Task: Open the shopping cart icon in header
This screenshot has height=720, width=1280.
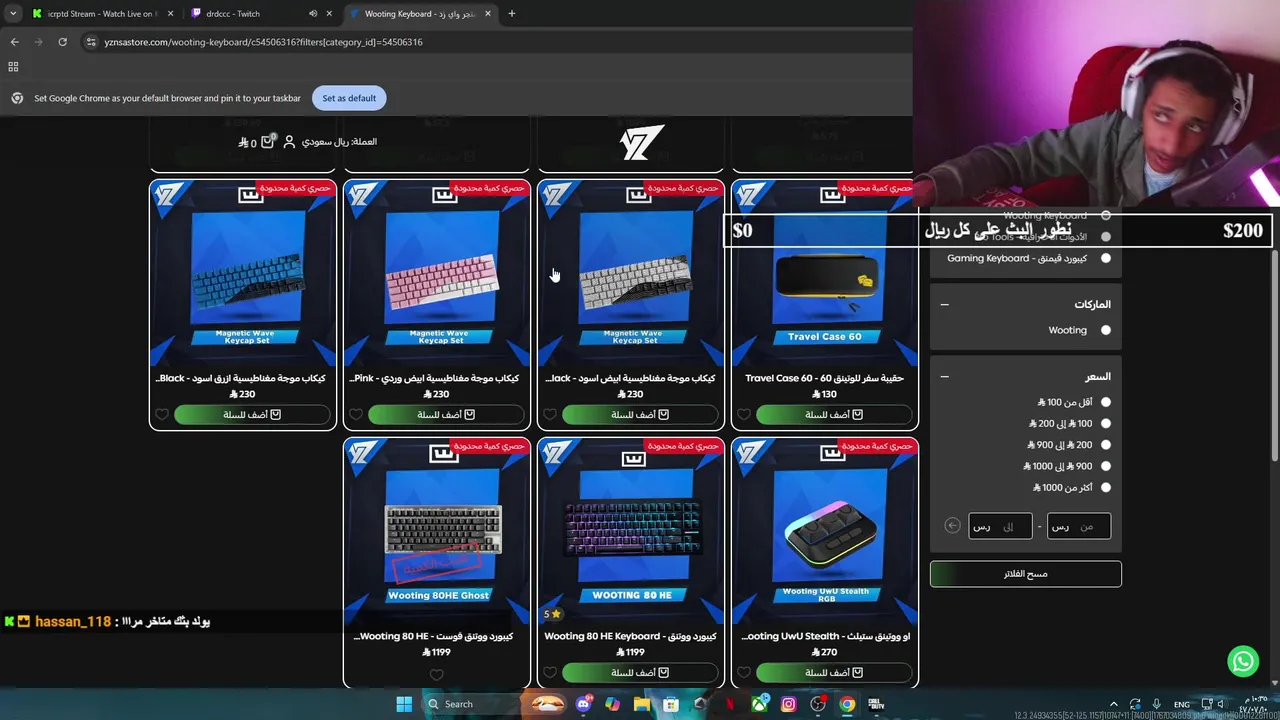Action: [267, 142]
